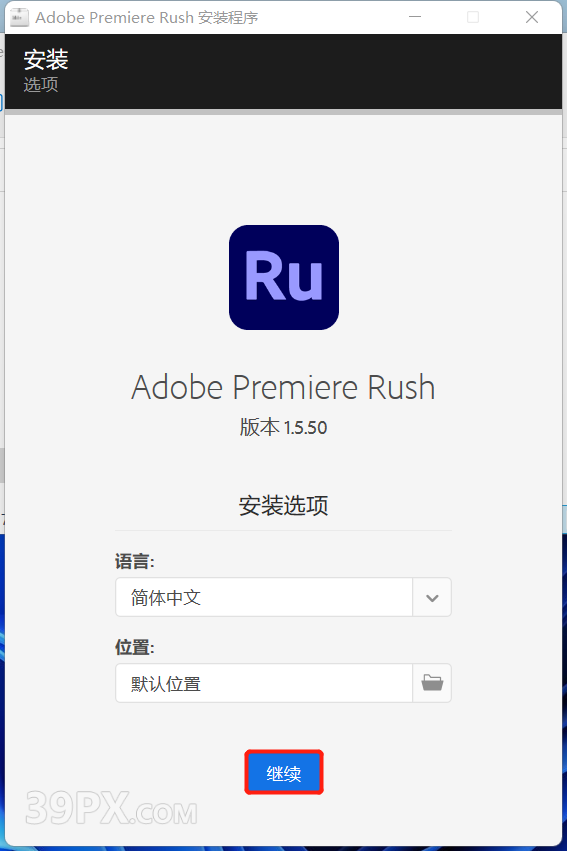This screenshot has height=851, width=567.
Task: Expand the language dropdown chevron arrow
Action: pyautogui.click(x=432, y=598)
